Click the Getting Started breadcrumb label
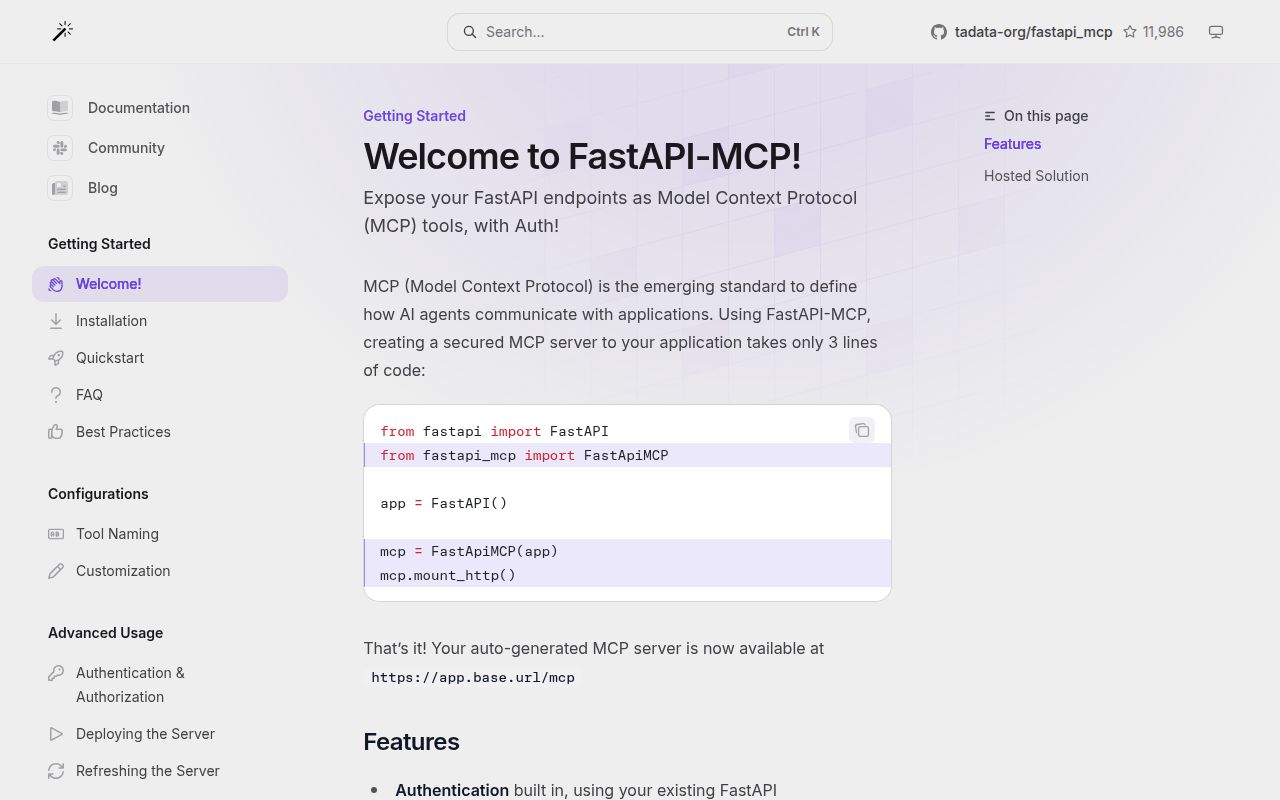The height and width of the screenshot is (800, 1280). pyautogui.click(x=414, y=116)
